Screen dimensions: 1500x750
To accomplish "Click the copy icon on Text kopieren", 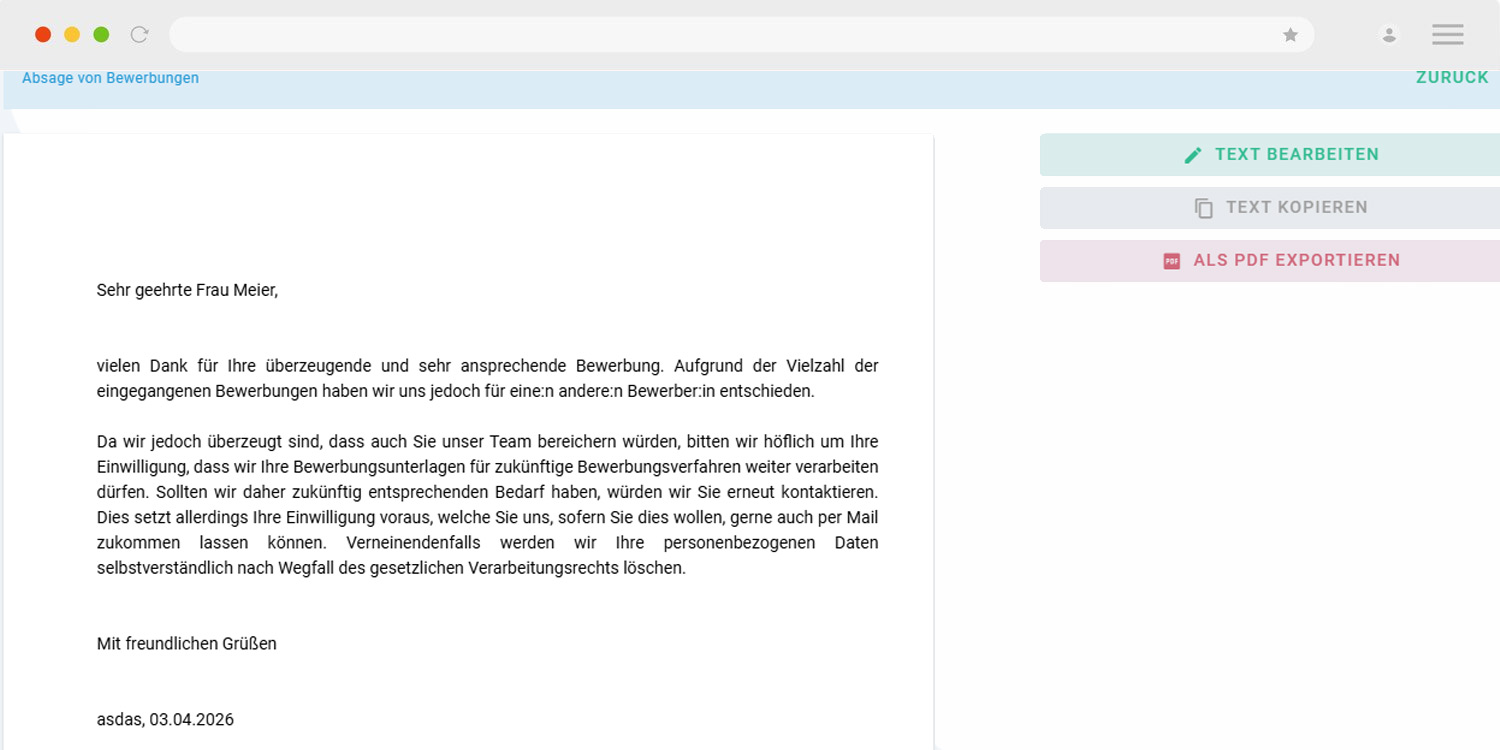I will (1204, 208).
